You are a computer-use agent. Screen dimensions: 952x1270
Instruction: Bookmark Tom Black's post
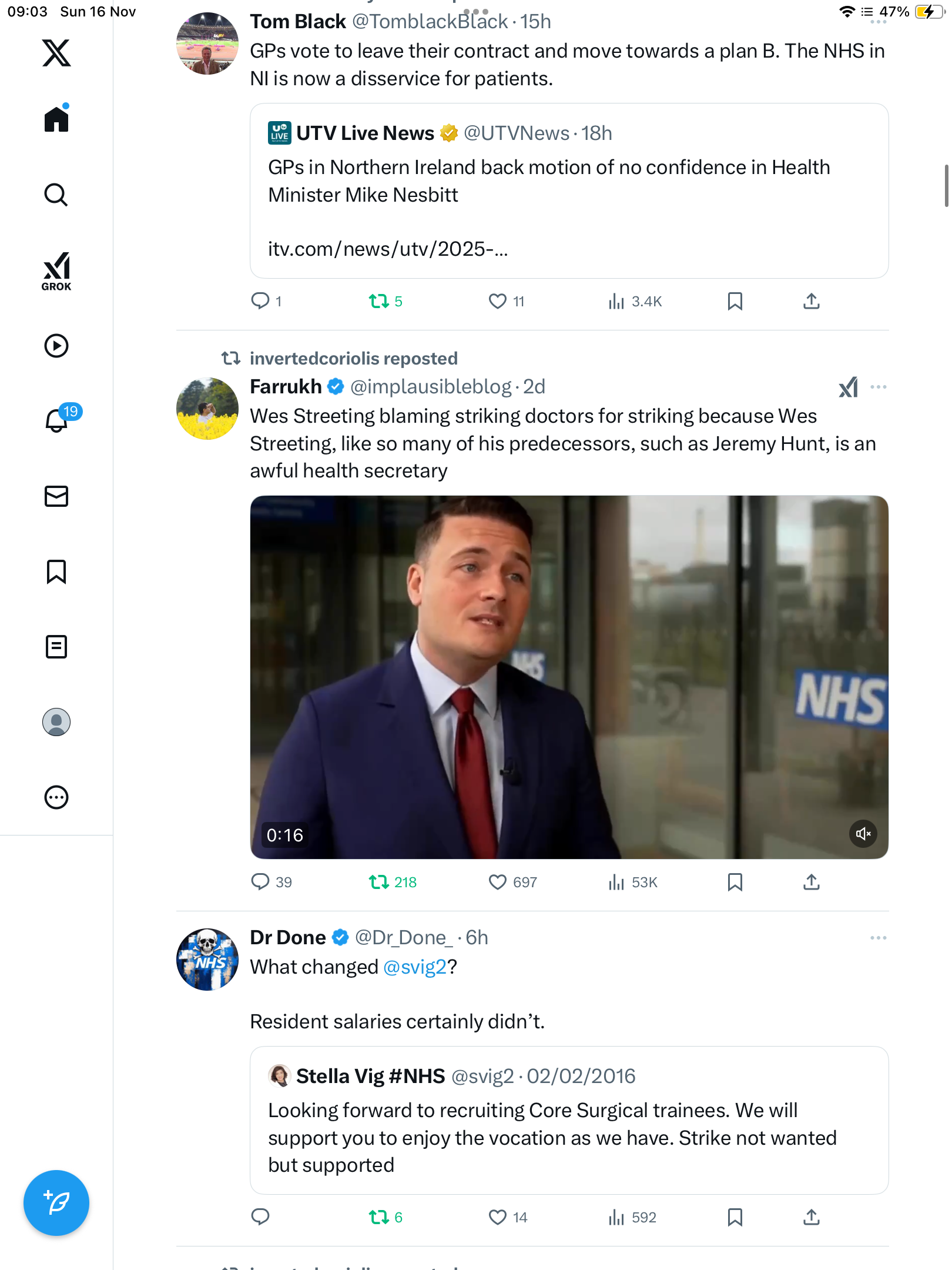(x=735, y=301)
